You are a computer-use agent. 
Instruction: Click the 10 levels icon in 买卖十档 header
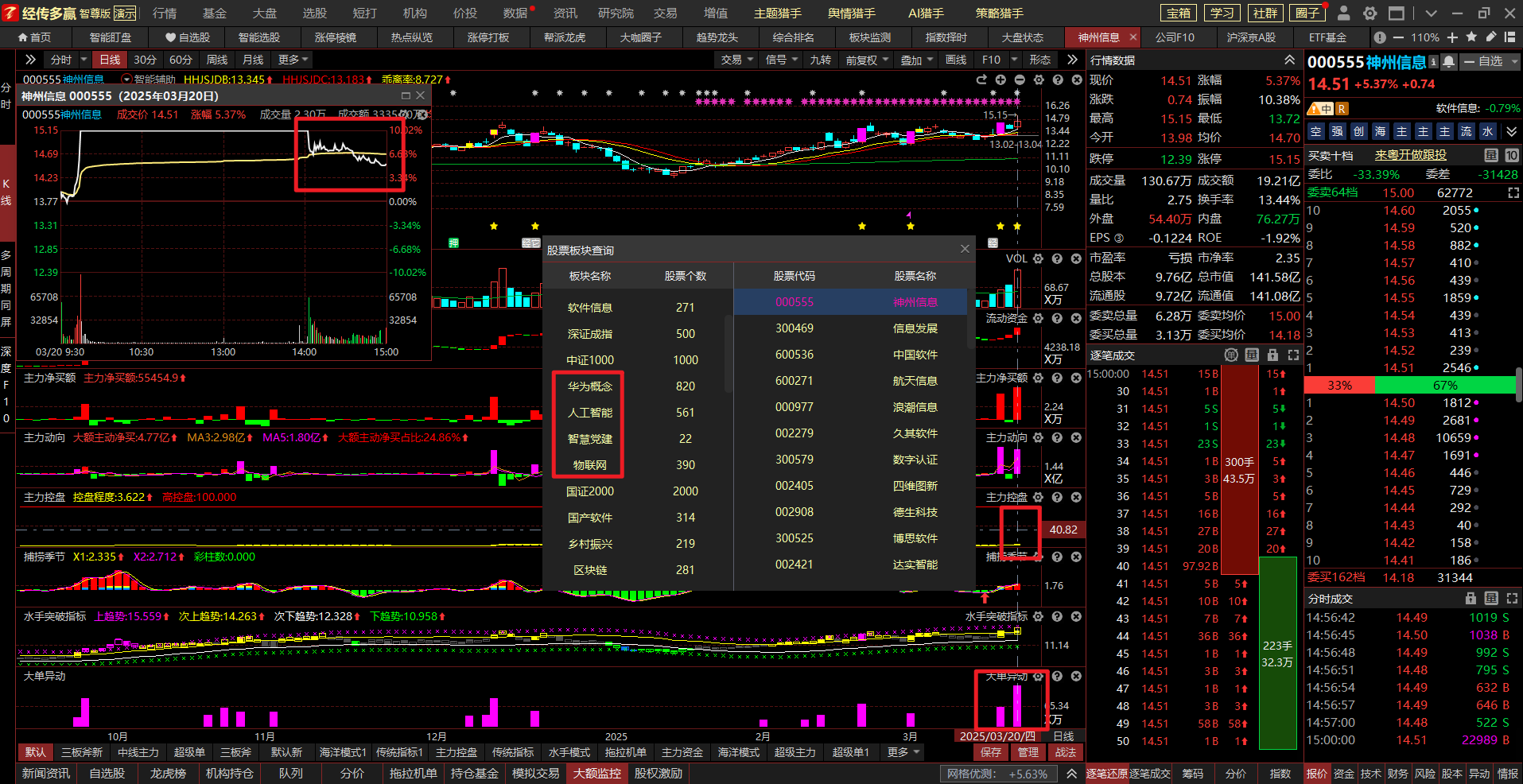(1512, 155)
